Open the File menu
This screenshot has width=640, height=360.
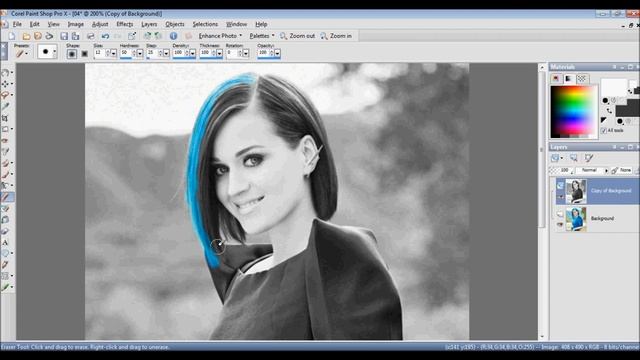[17, 24]
